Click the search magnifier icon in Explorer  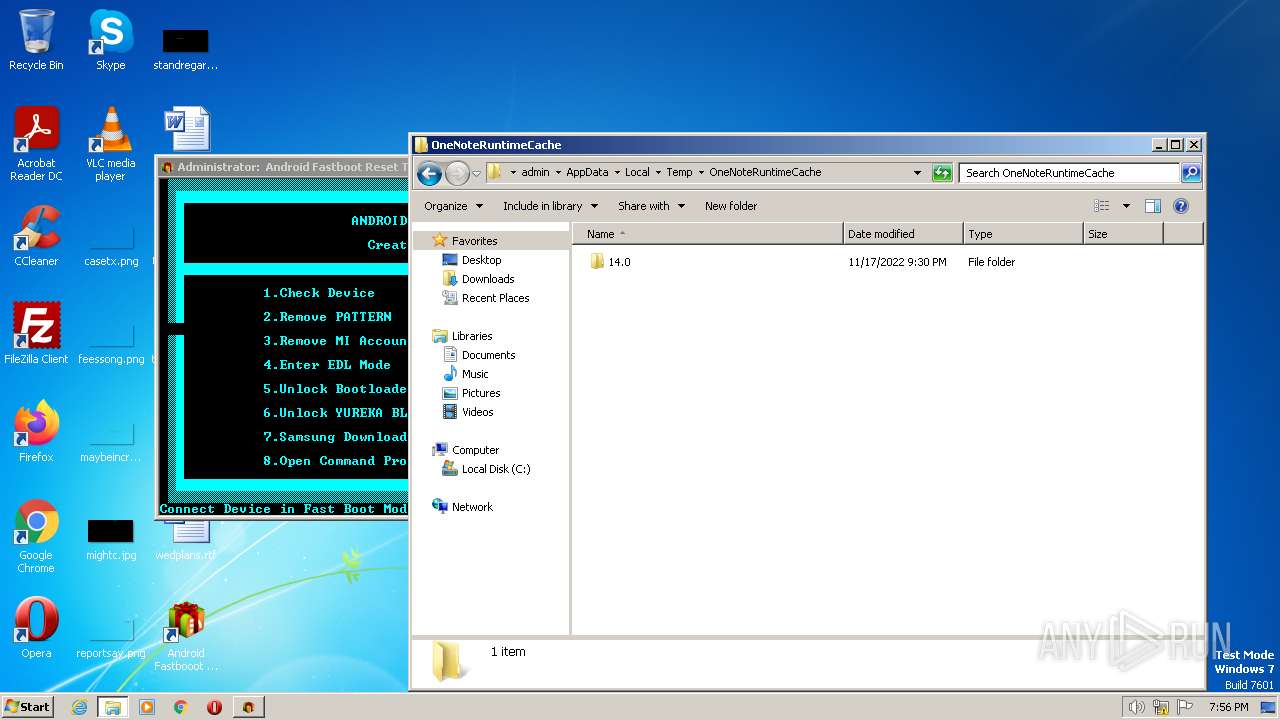tap(1190, 173)
